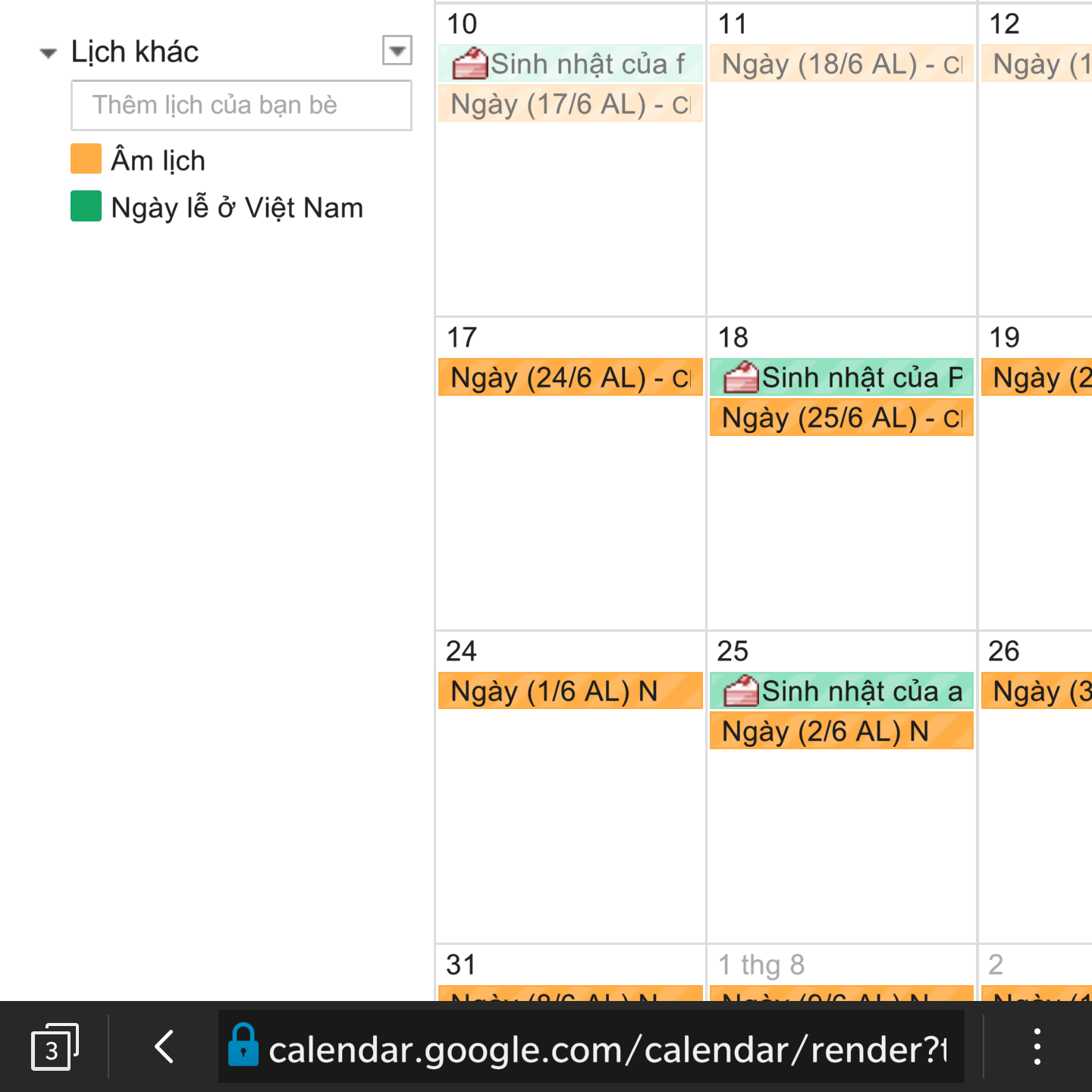Click the Thêm lịch của bạn bè field
Screen dimensions: 1092x1092
(x=241, y=105)
